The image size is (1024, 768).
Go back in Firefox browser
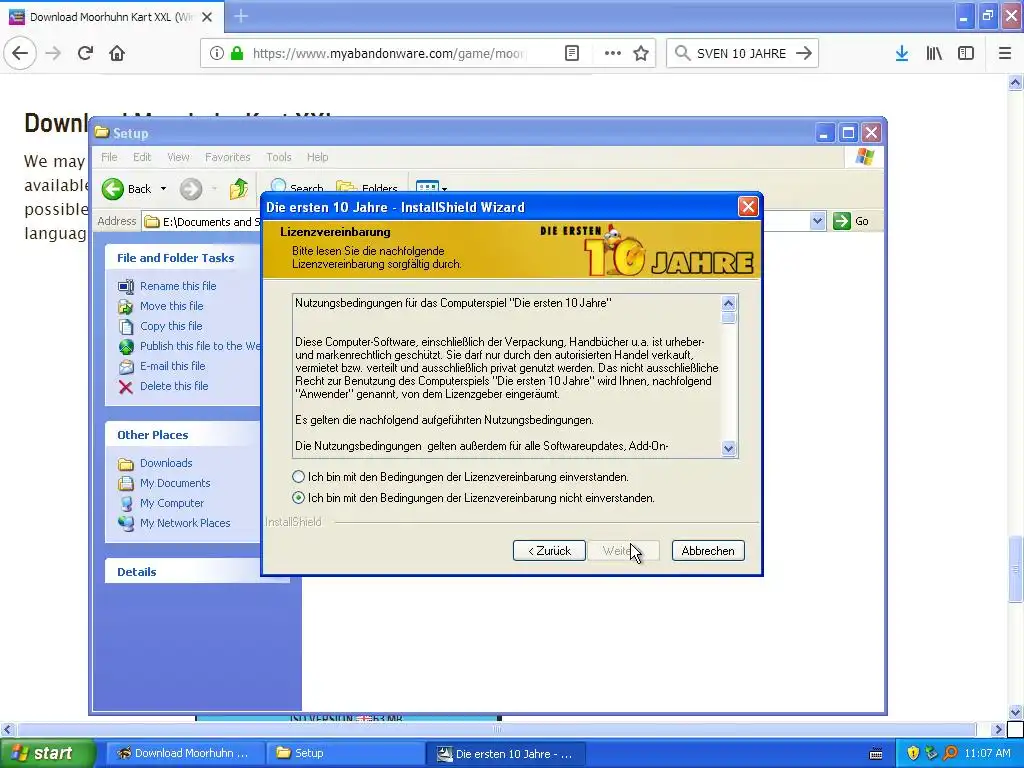click(20, 53)
